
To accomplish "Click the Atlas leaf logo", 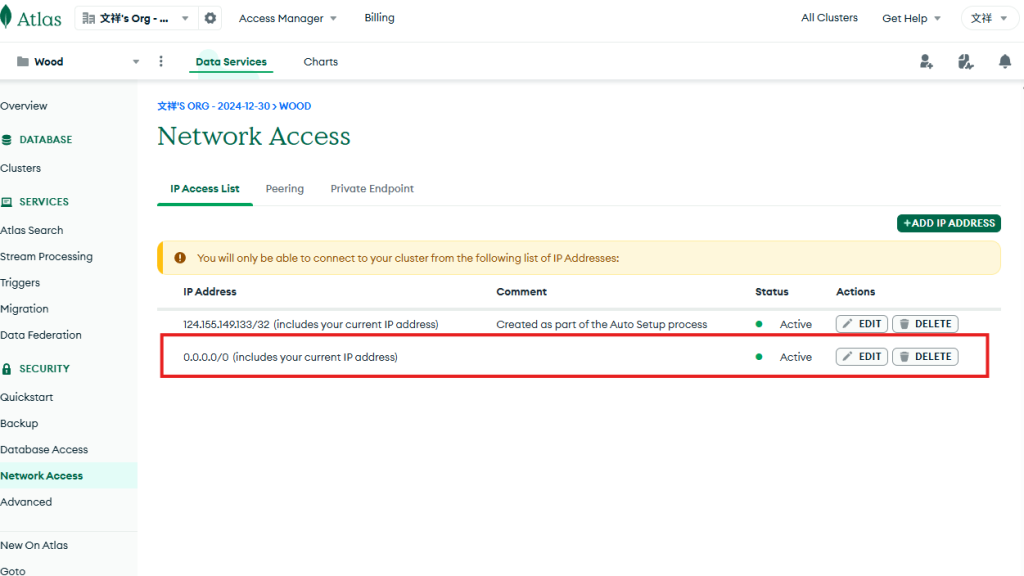I will click(6, 17).
